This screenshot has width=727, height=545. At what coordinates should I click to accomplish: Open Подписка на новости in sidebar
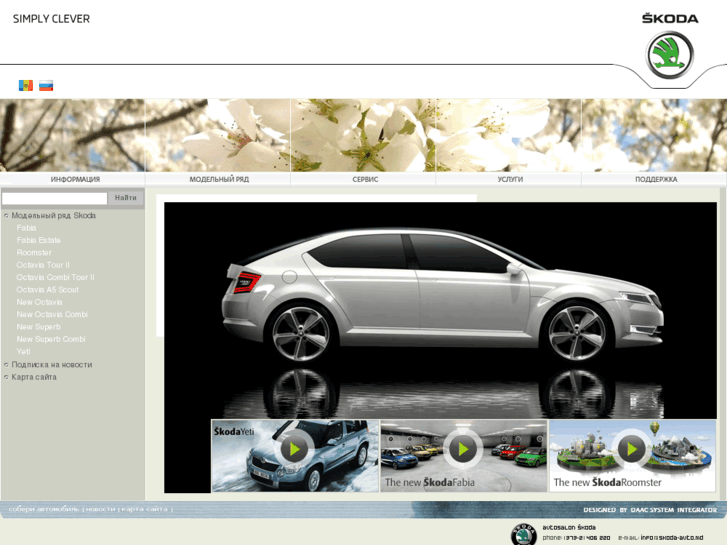pos(51,365)
